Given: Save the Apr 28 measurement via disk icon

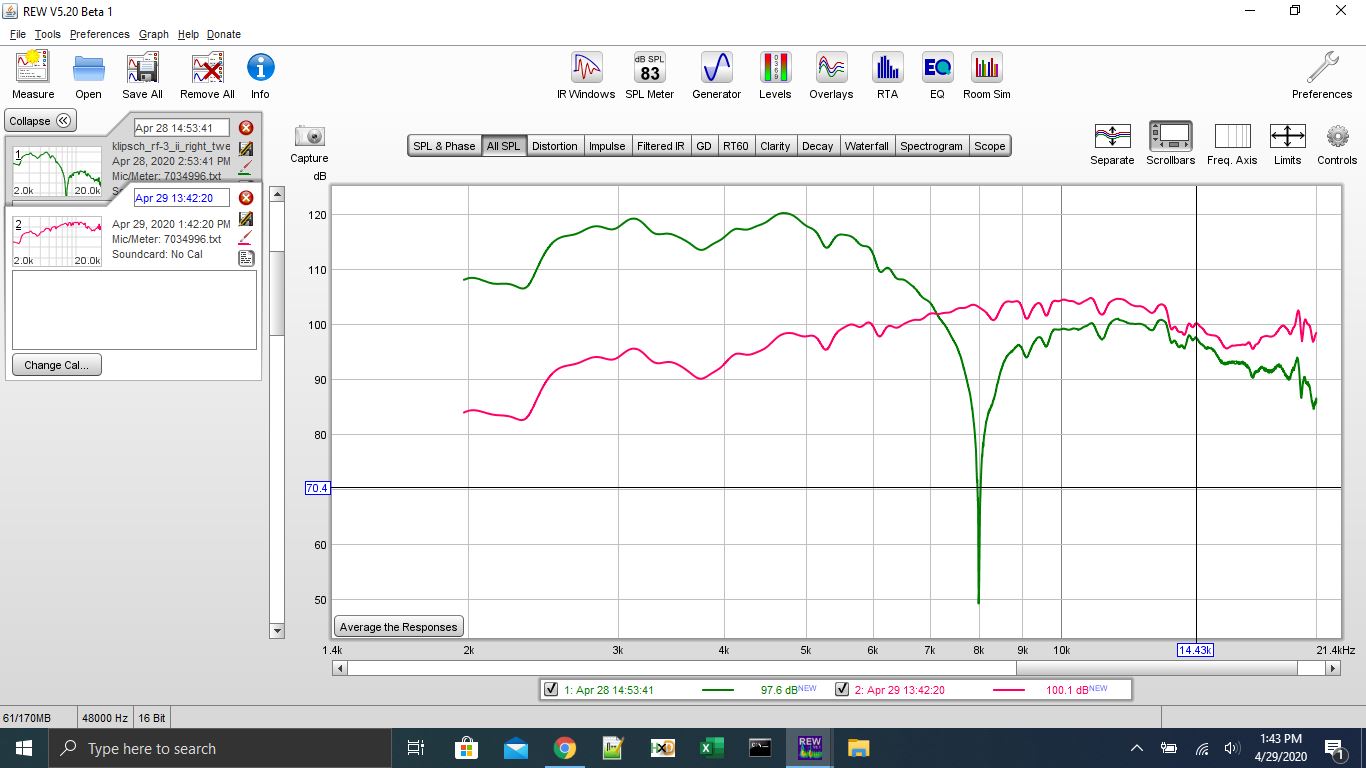Looking at the screenshot, I should point(246,148).
